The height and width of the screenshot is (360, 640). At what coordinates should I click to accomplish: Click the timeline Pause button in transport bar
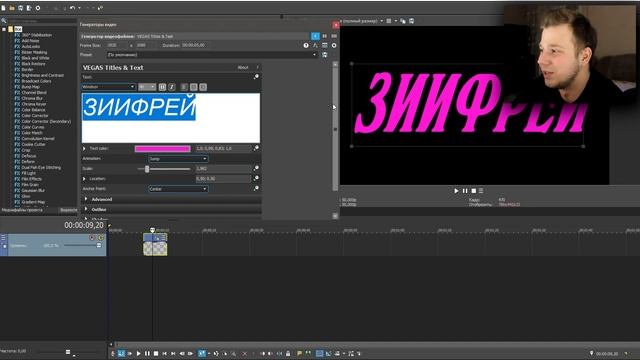pyautogui.click(x=147, y=353)
